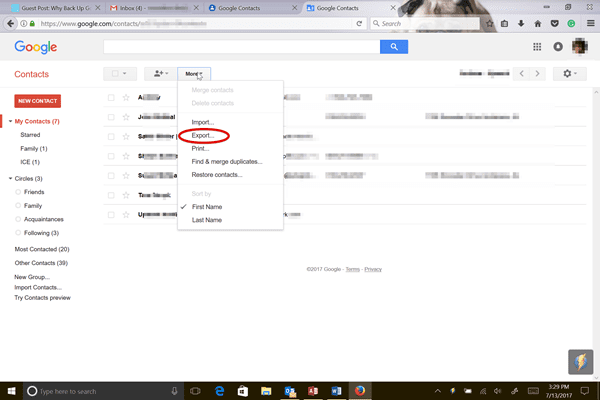Go to previous page of contacts
This screenshot has width=600, height=400.
tap(521, 73)
